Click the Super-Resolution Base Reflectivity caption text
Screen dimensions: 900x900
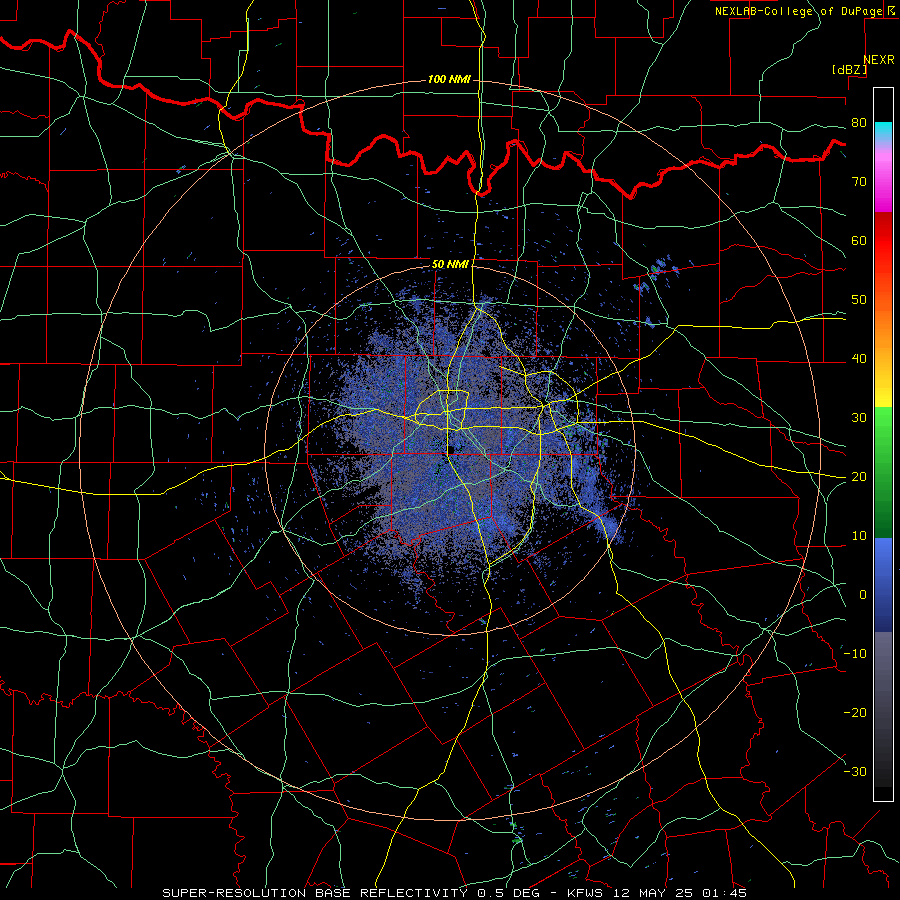[x=313, y=893]
